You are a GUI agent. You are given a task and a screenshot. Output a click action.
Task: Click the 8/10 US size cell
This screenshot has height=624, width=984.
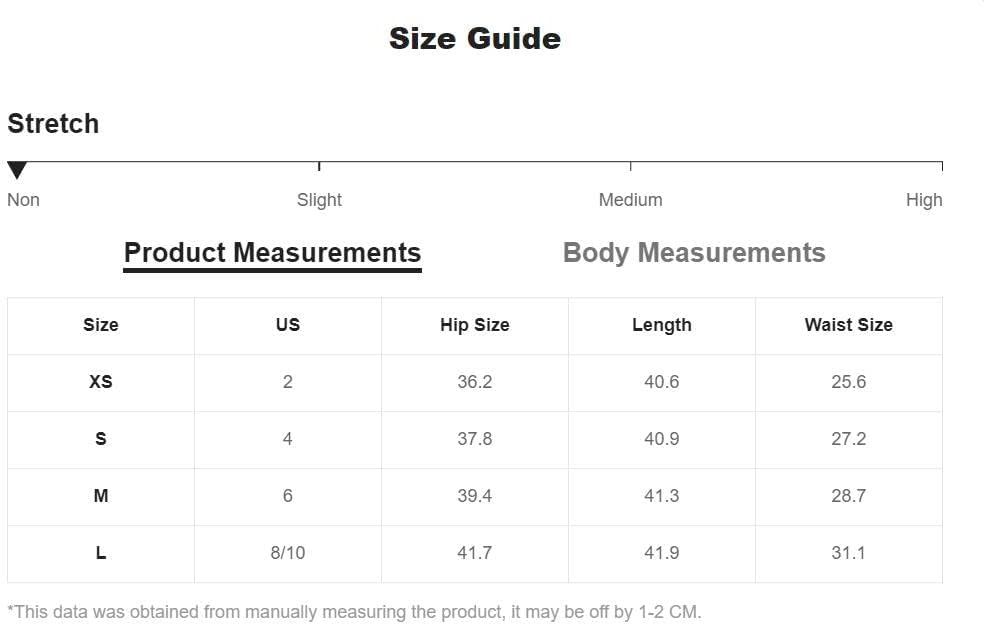click(287, 553)
